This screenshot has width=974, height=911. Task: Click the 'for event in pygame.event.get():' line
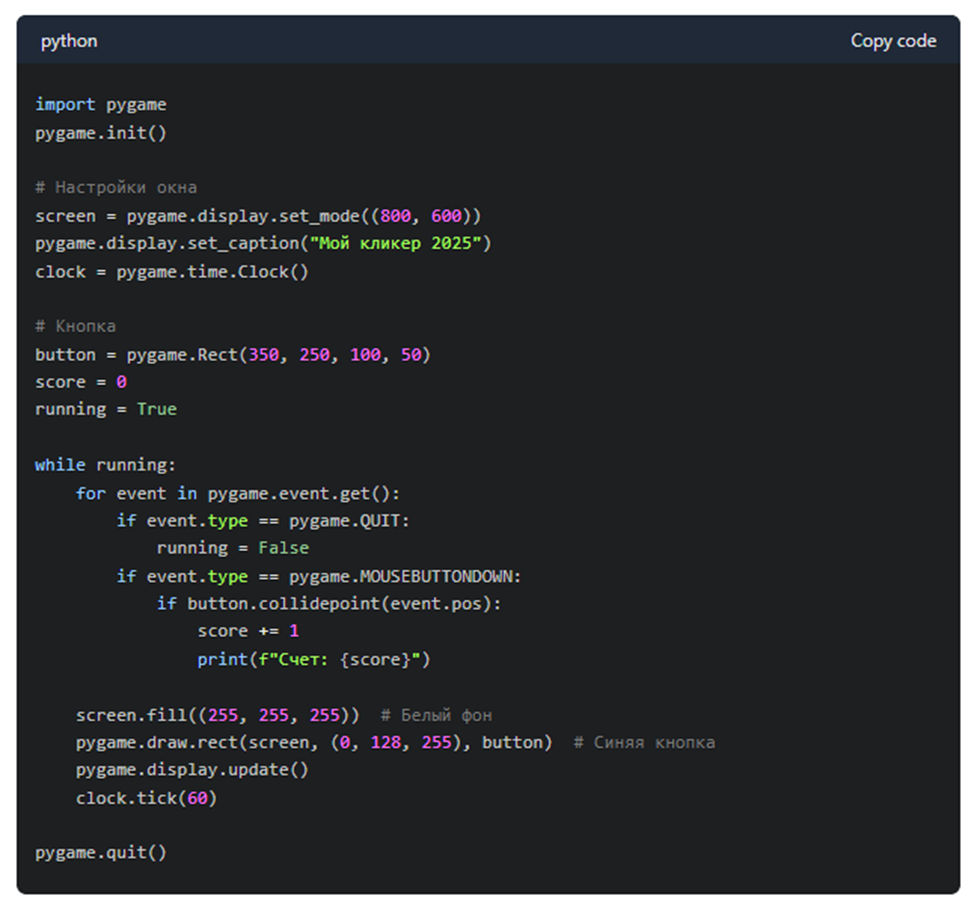[238, 494]
